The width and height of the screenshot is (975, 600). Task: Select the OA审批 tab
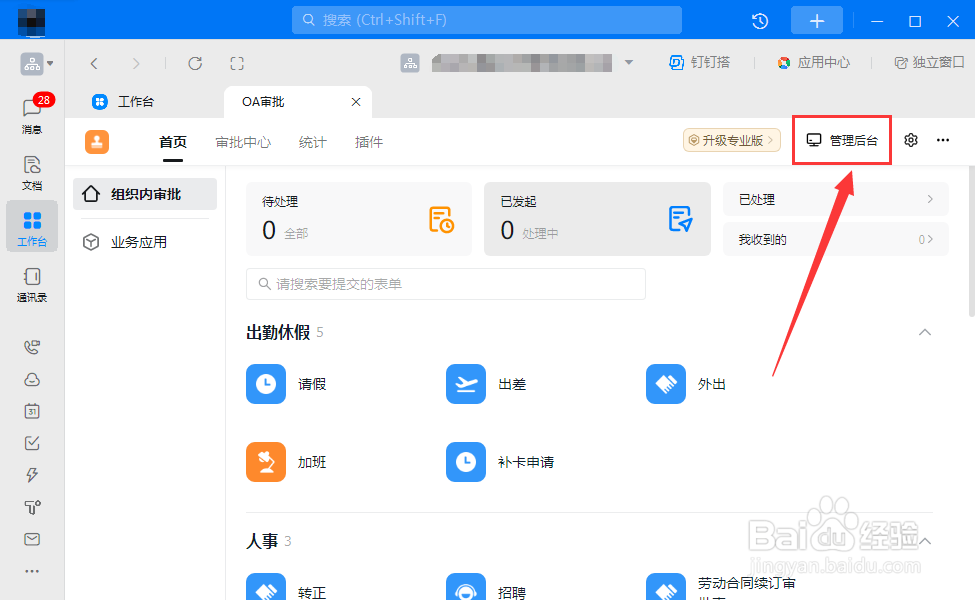tap(297, 102)
